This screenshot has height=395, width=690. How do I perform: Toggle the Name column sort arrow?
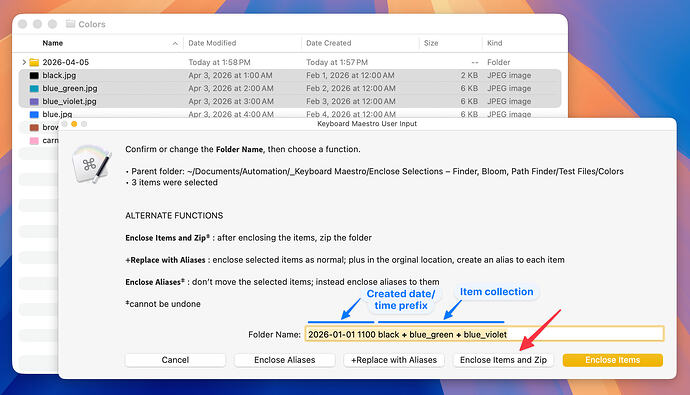click(x=175, y=43)
